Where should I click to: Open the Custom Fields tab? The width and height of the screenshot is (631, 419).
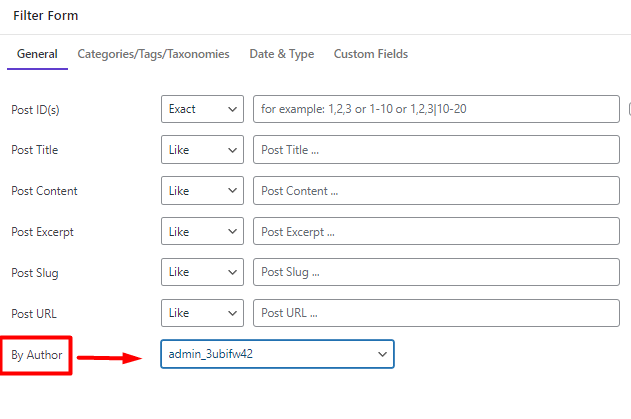(x=371, y=54)
